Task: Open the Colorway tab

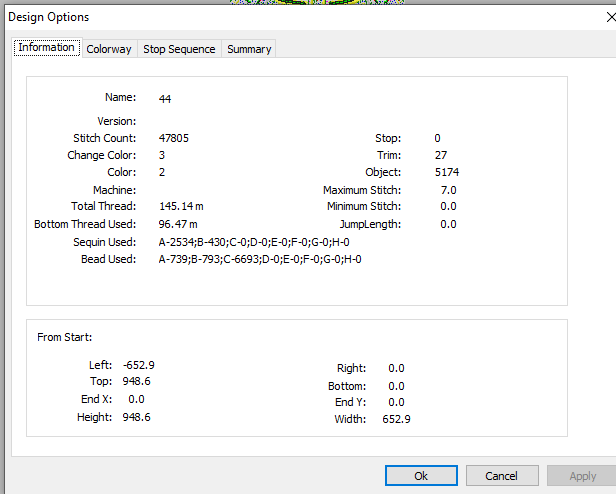Action: pos(109,49)
